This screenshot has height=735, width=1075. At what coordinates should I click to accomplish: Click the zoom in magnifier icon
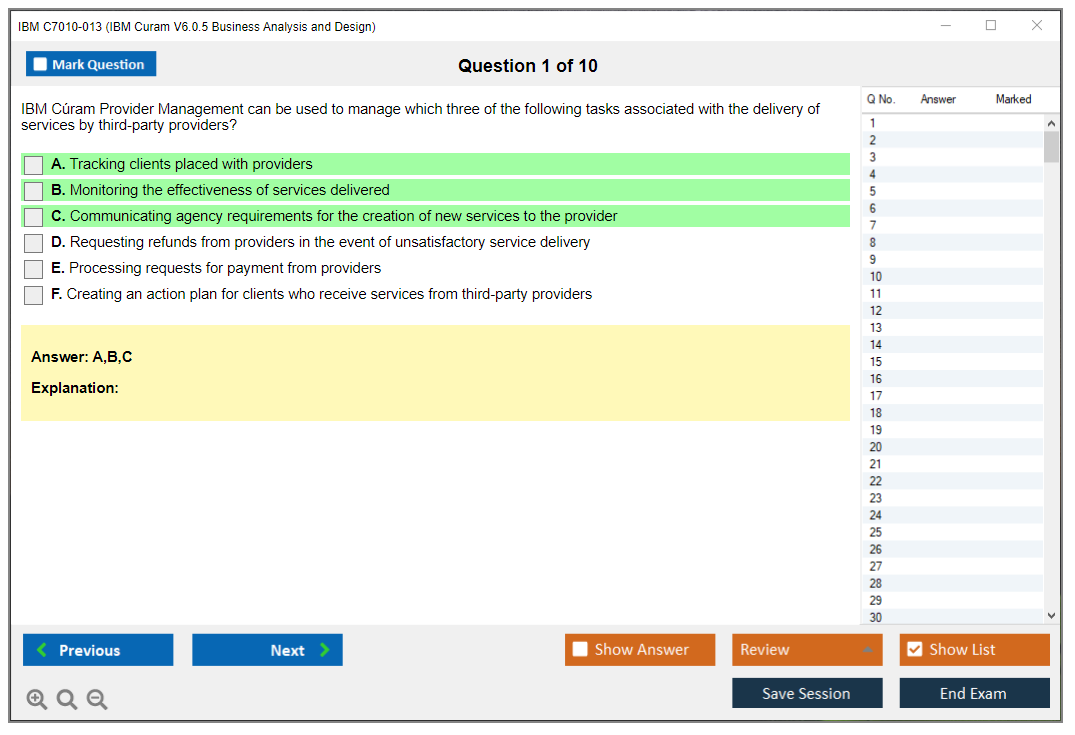point(36,700)
